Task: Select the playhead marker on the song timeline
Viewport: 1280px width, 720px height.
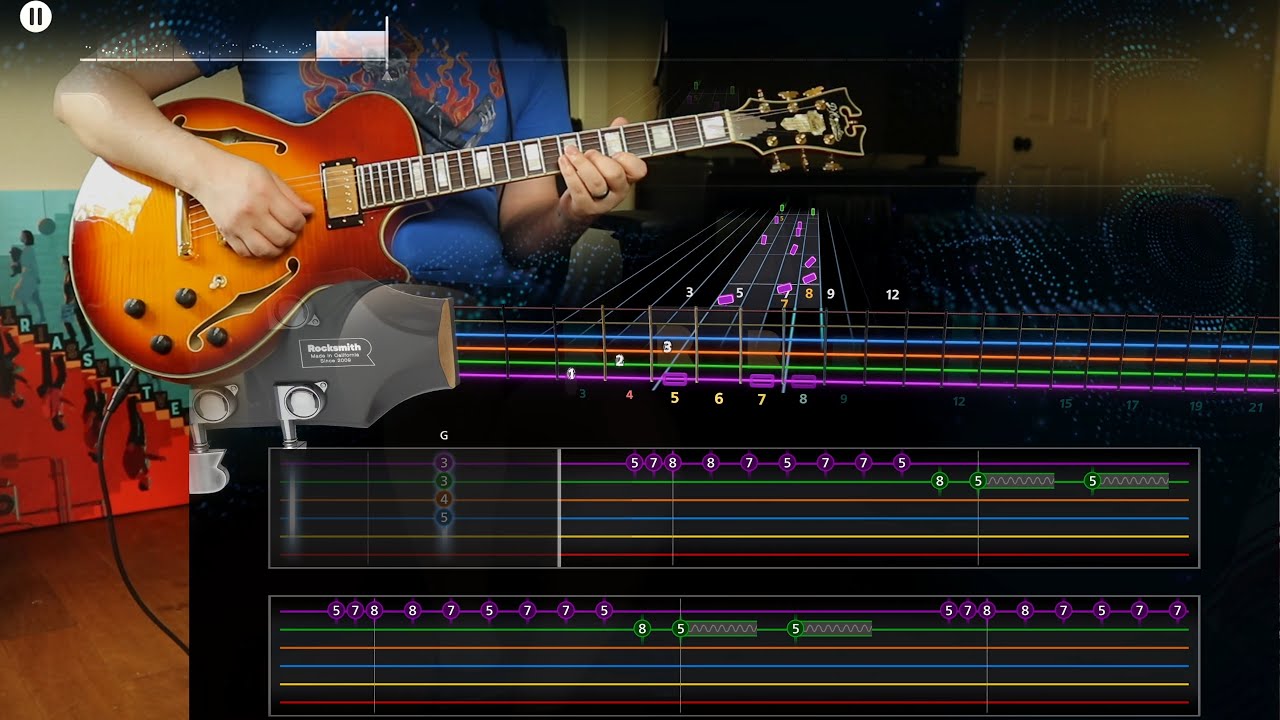Action: pos(387,46)
